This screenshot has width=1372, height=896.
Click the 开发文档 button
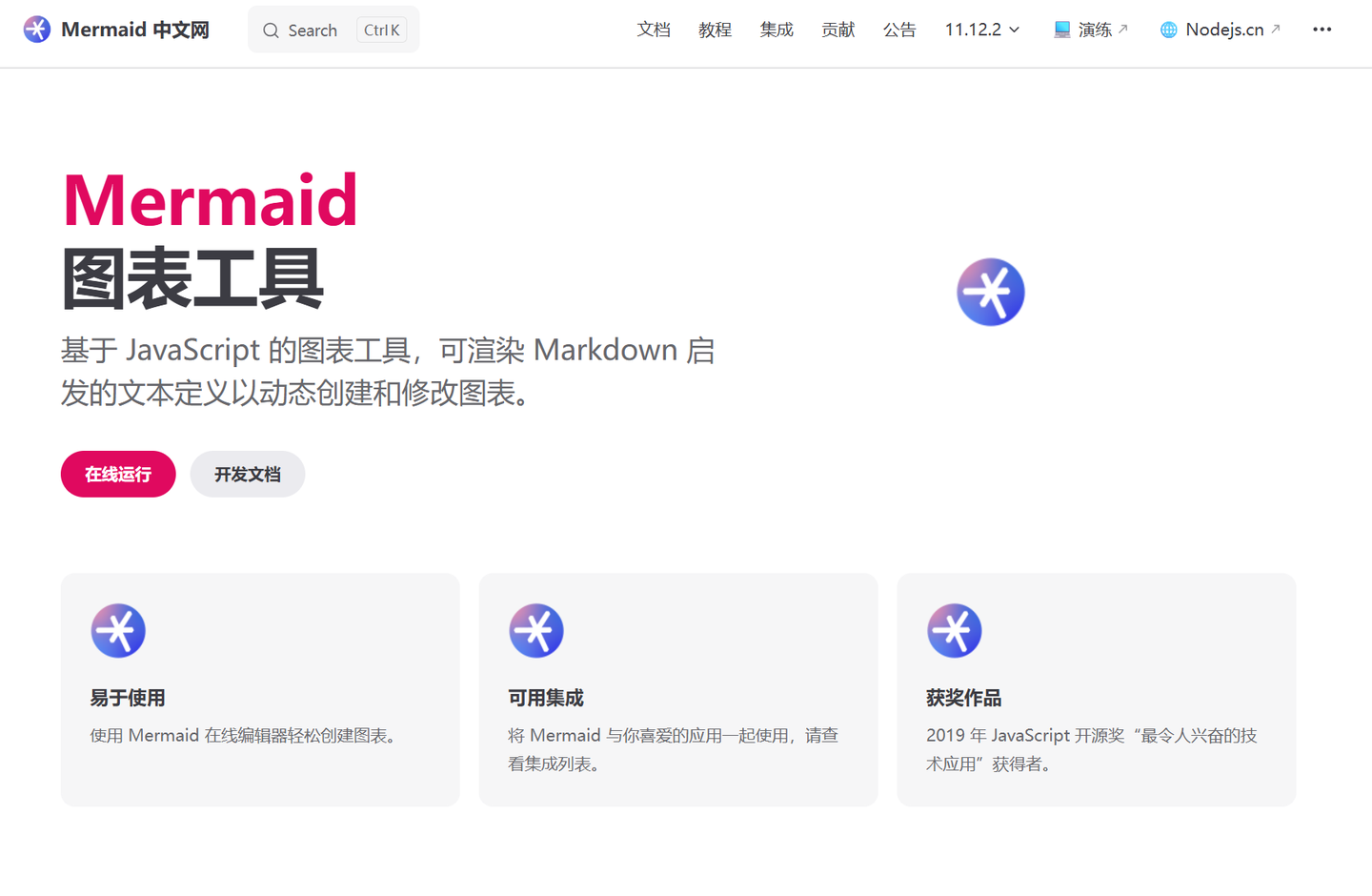tap(248, 474)
